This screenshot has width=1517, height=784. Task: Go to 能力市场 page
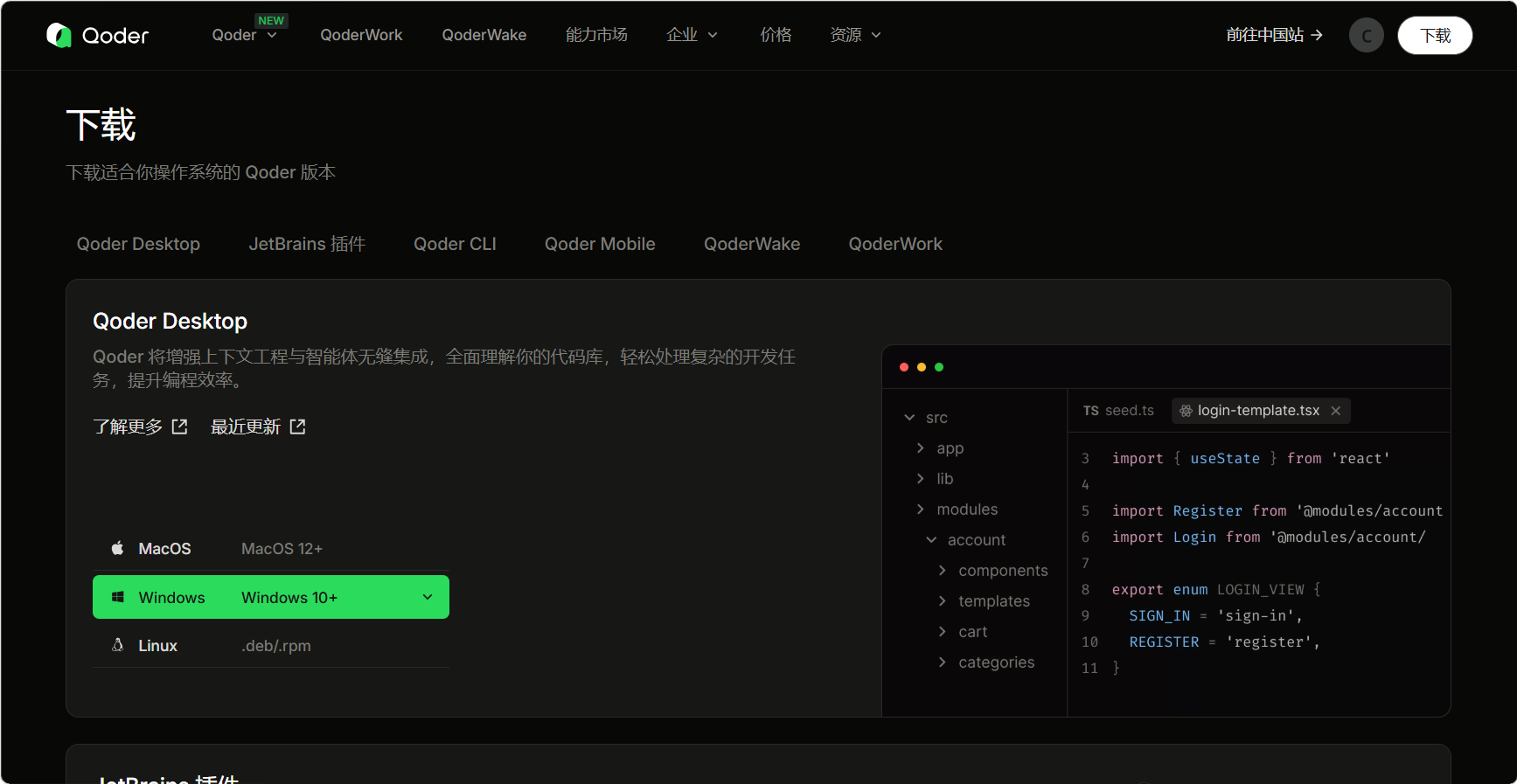point(596,35)
